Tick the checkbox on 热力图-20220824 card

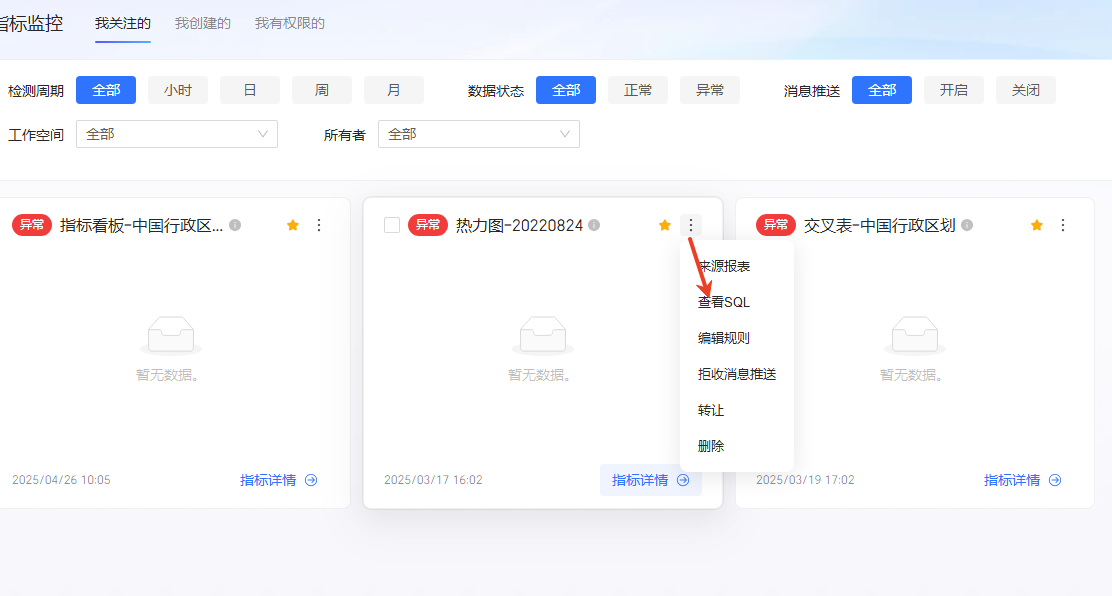[392, 225]
